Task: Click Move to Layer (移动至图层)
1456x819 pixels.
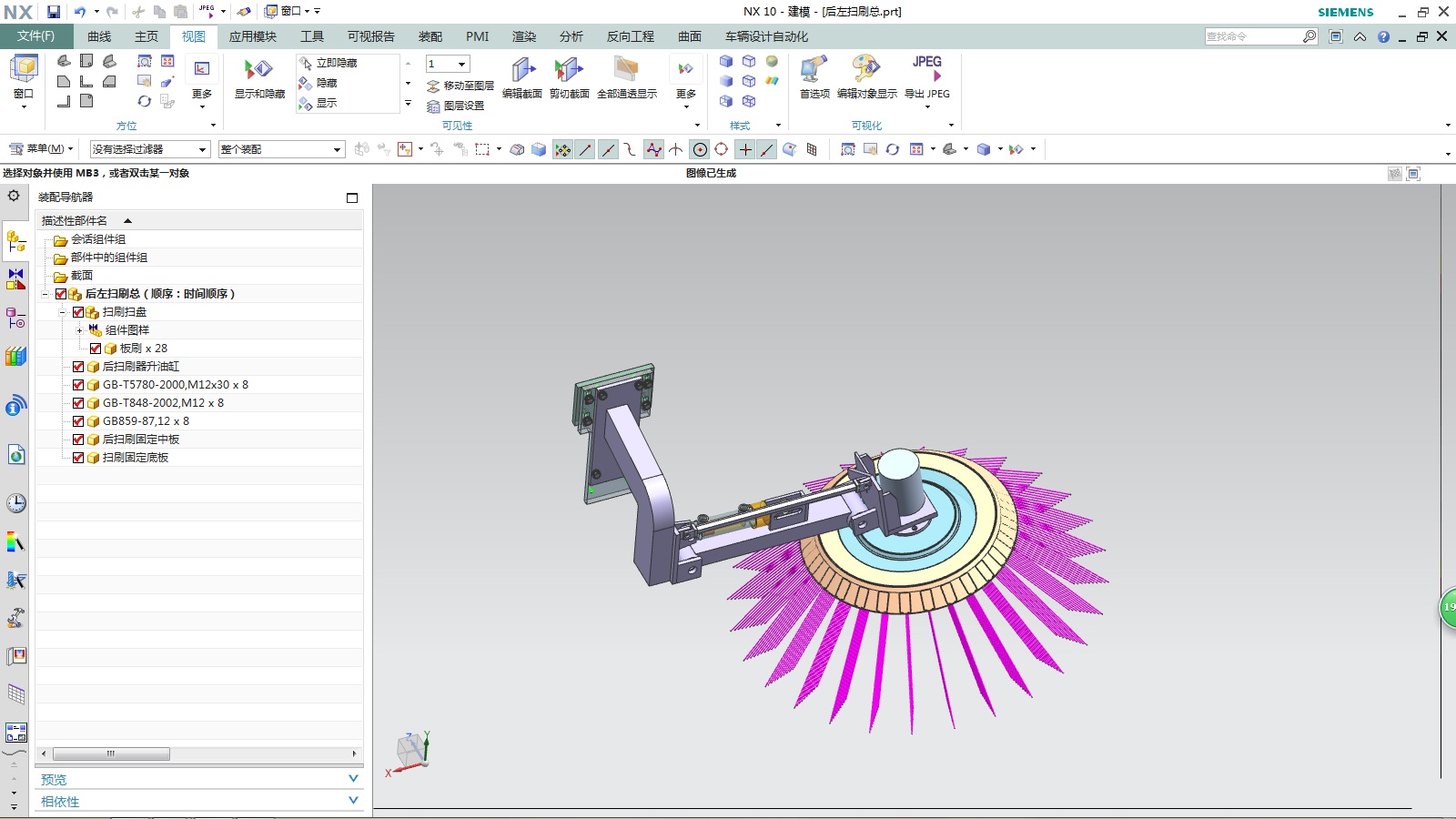Action: 460,86
